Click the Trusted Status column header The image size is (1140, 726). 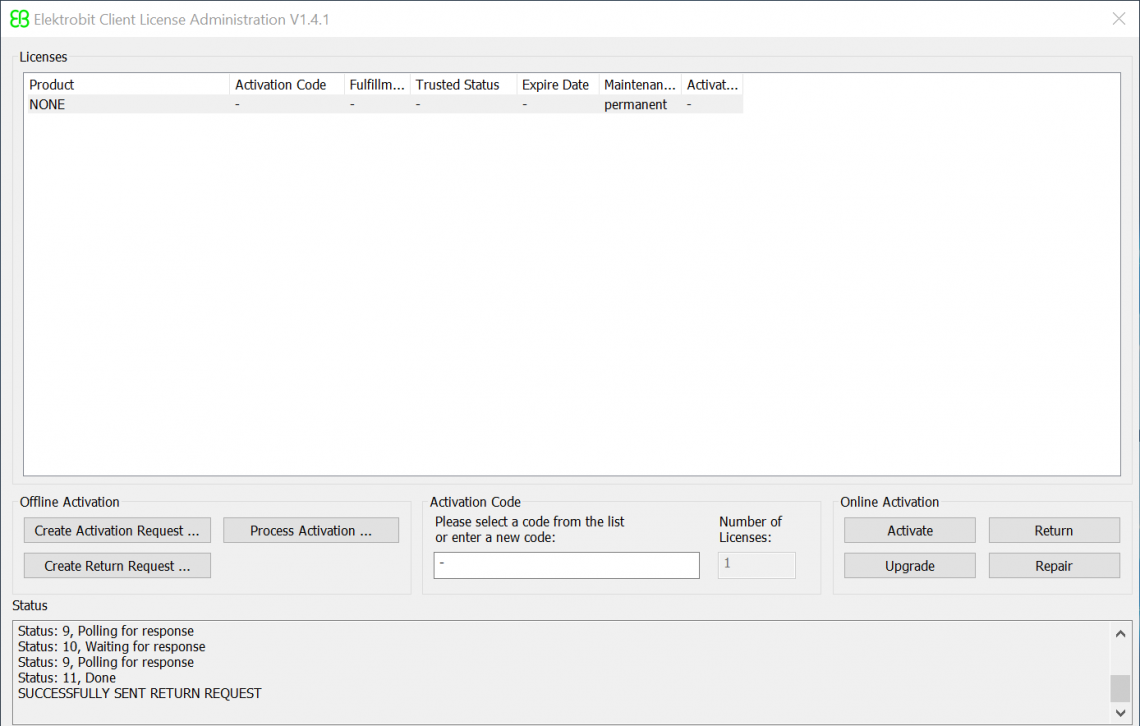tap(463, 85)
